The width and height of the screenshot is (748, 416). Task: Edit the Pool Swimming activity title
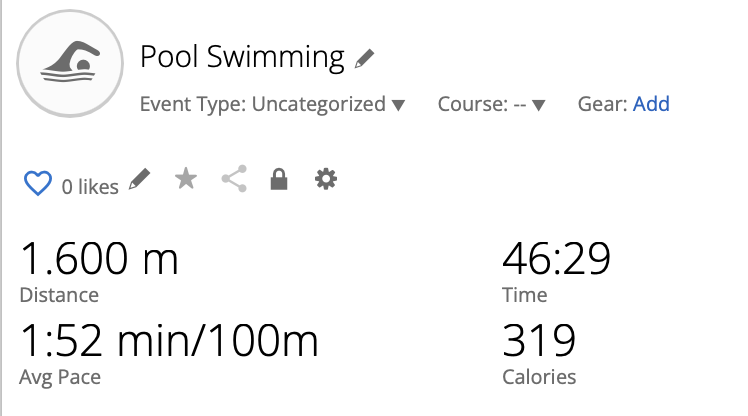coord(364,59)
